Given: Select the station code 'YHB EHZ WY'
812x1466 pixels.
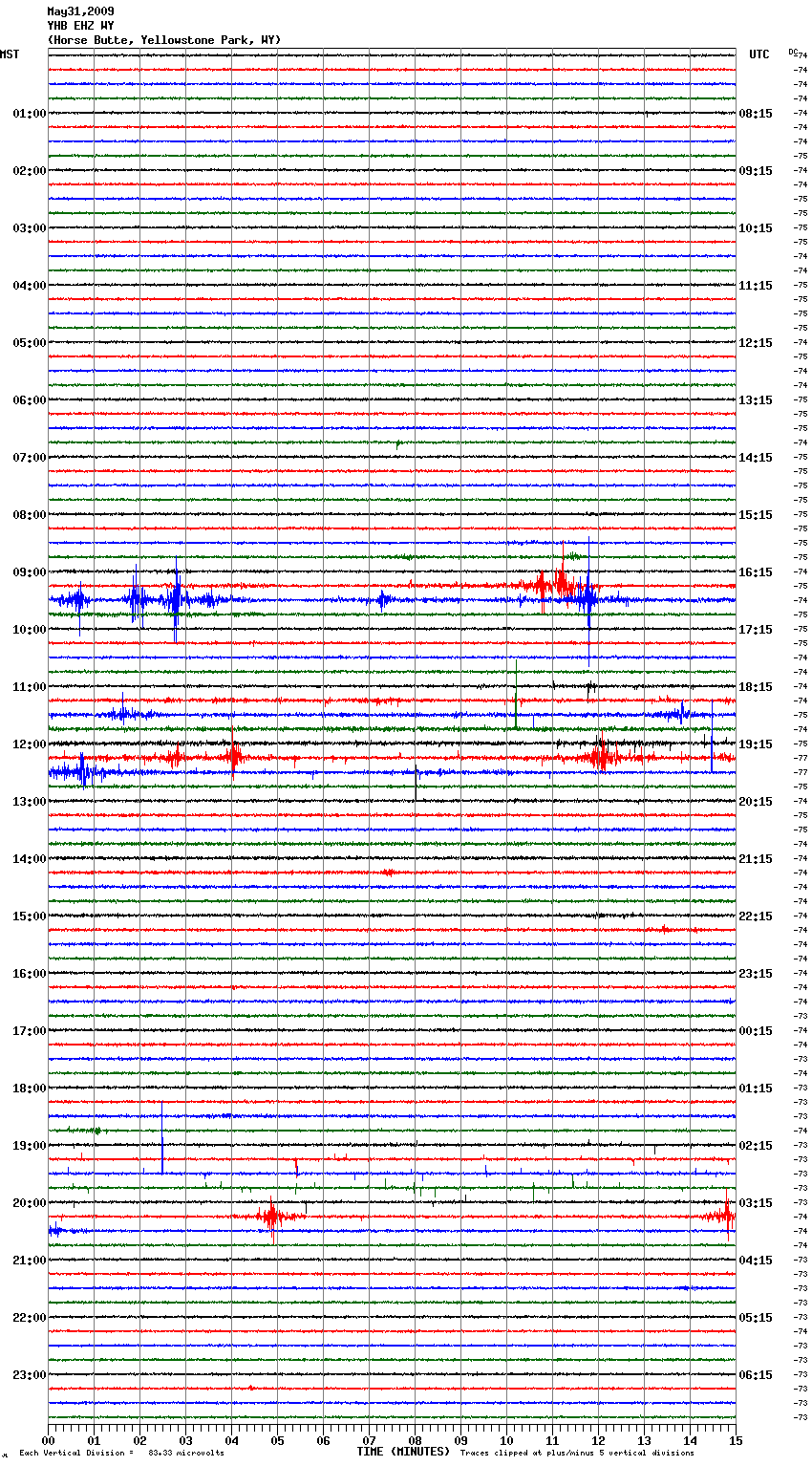Looking at the screenshot, I should point(80,26).
